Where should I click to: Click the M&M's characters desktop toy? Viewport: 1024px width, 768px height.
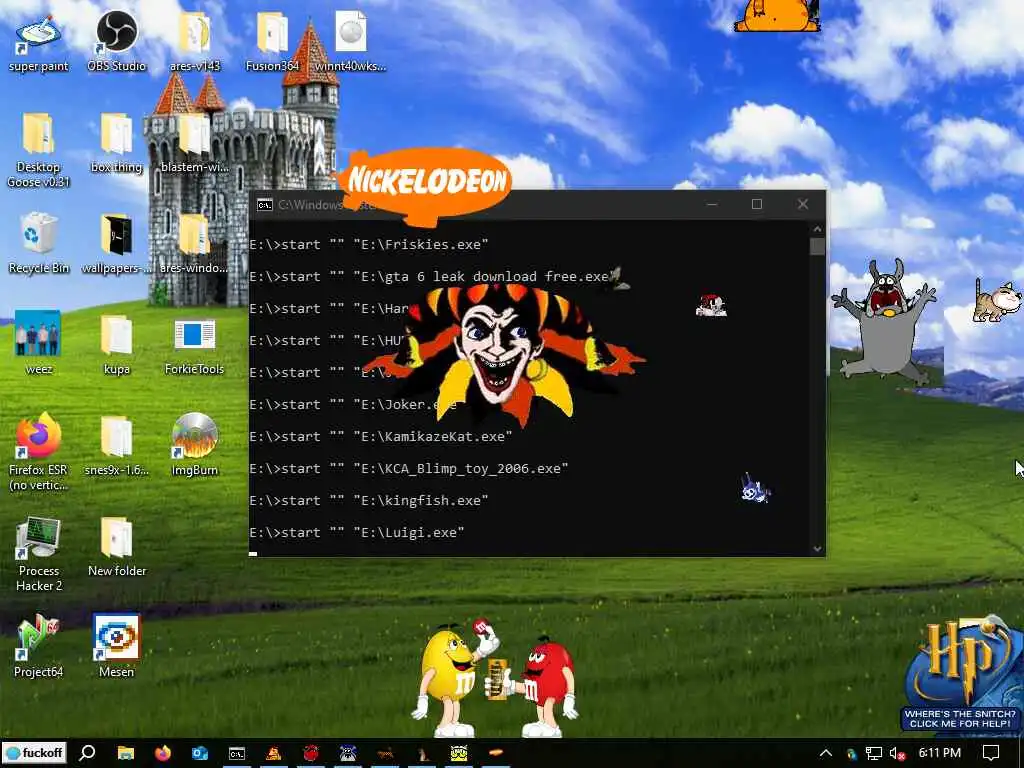(x=496, y=678)
